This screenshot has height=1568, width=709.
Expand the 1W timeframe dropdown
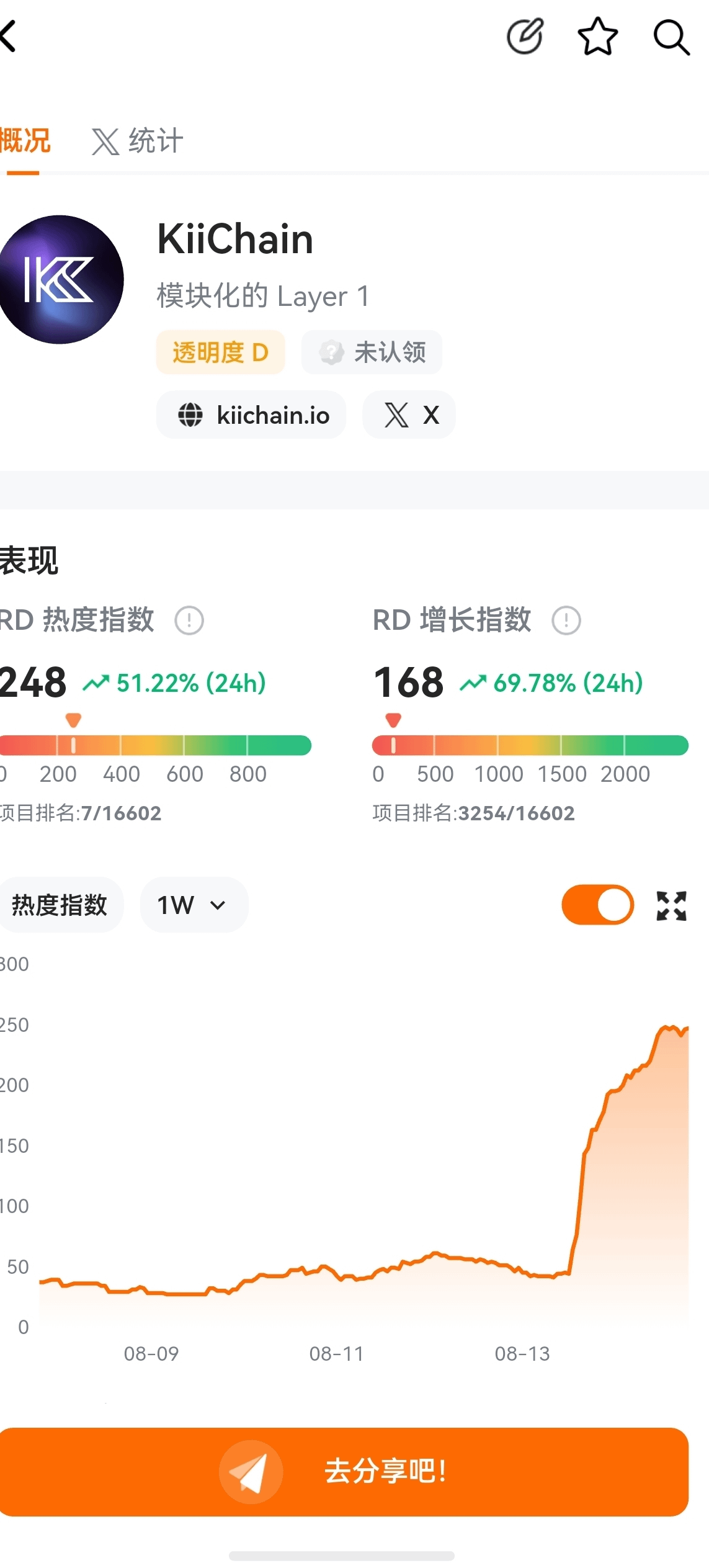coord(194,905)
